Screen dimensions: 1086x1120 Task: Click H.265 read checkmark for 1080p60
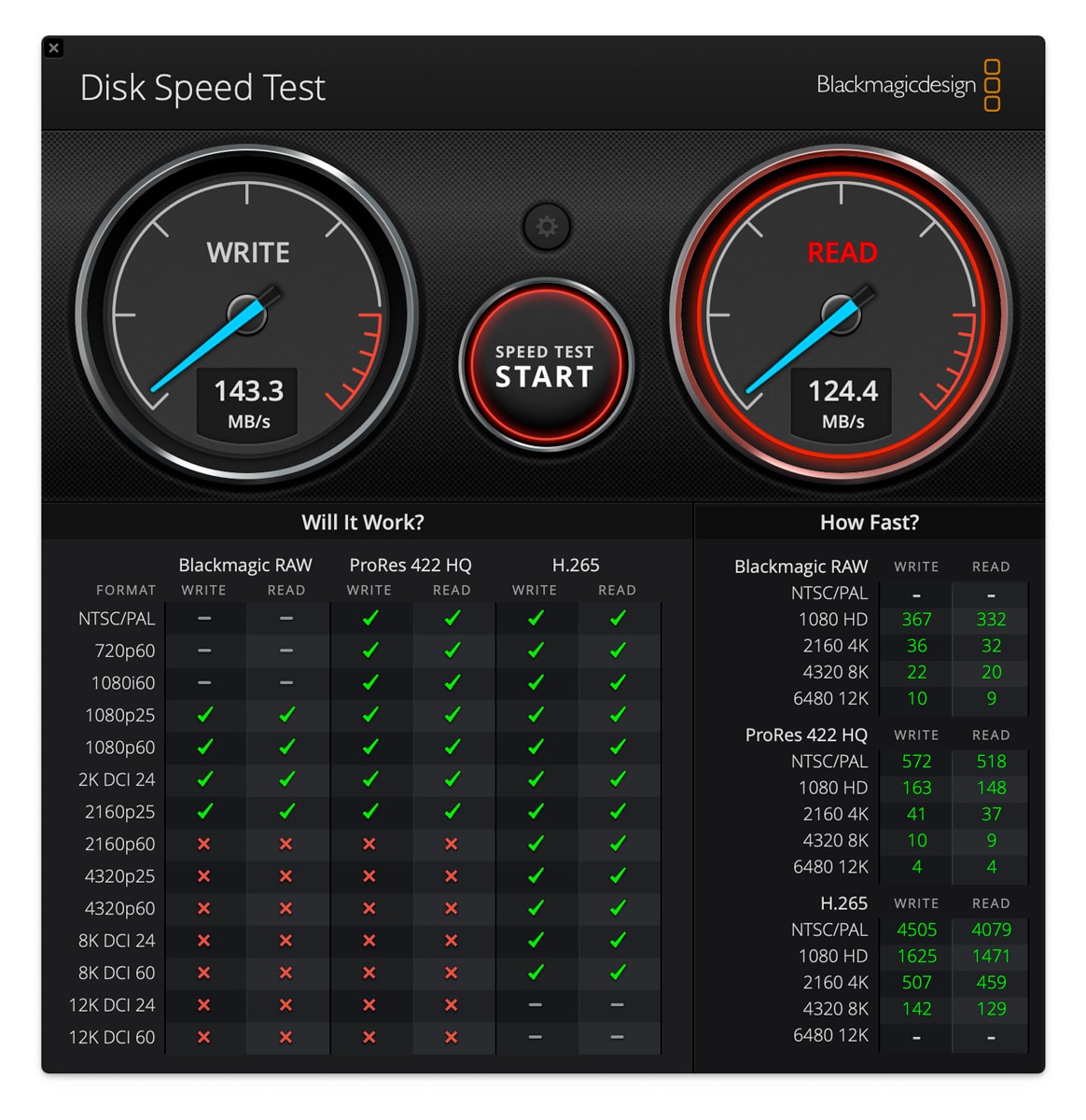click(618, 748)
